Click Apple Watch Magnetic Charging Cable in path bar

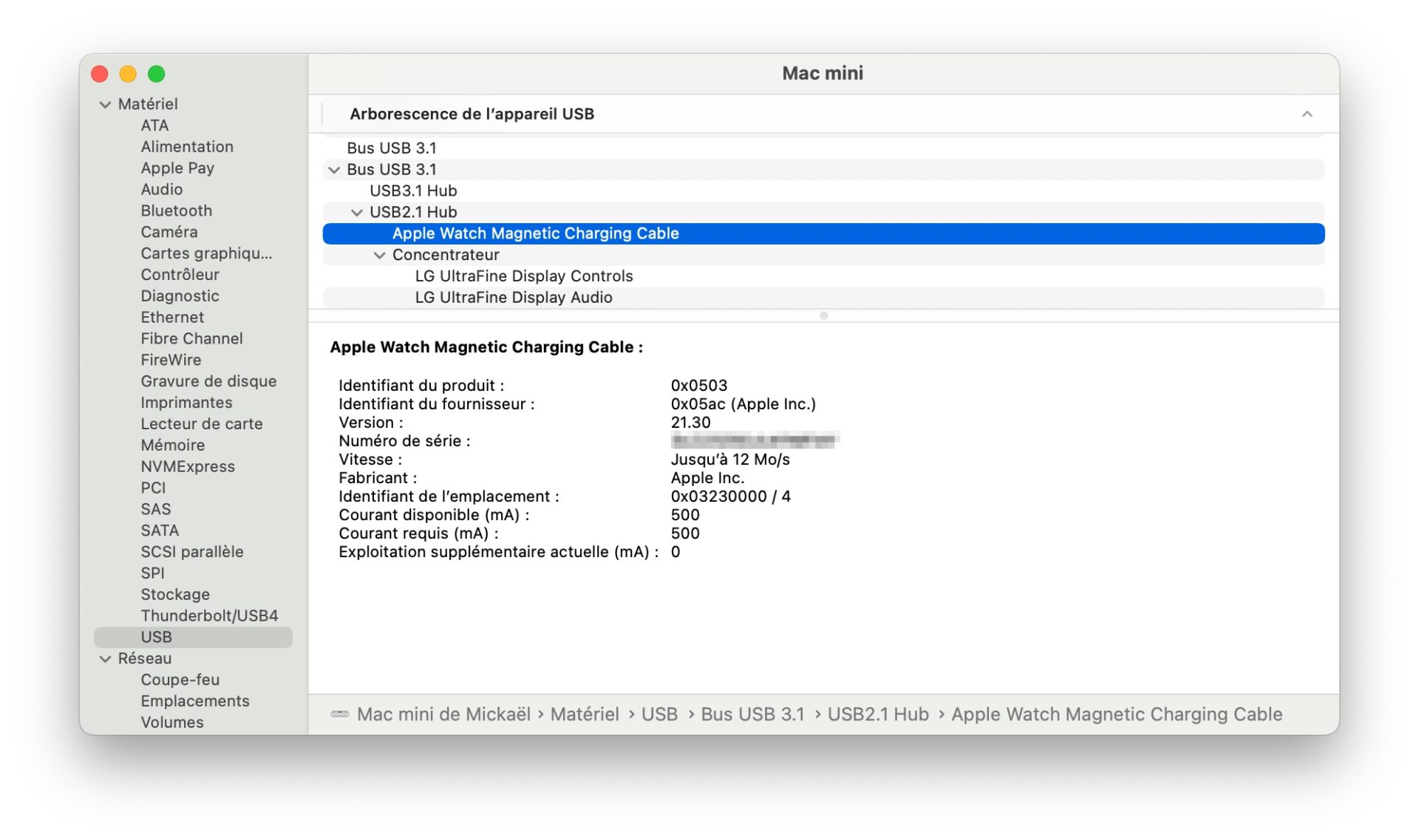pyautogui.click(x=1117, y=714)
